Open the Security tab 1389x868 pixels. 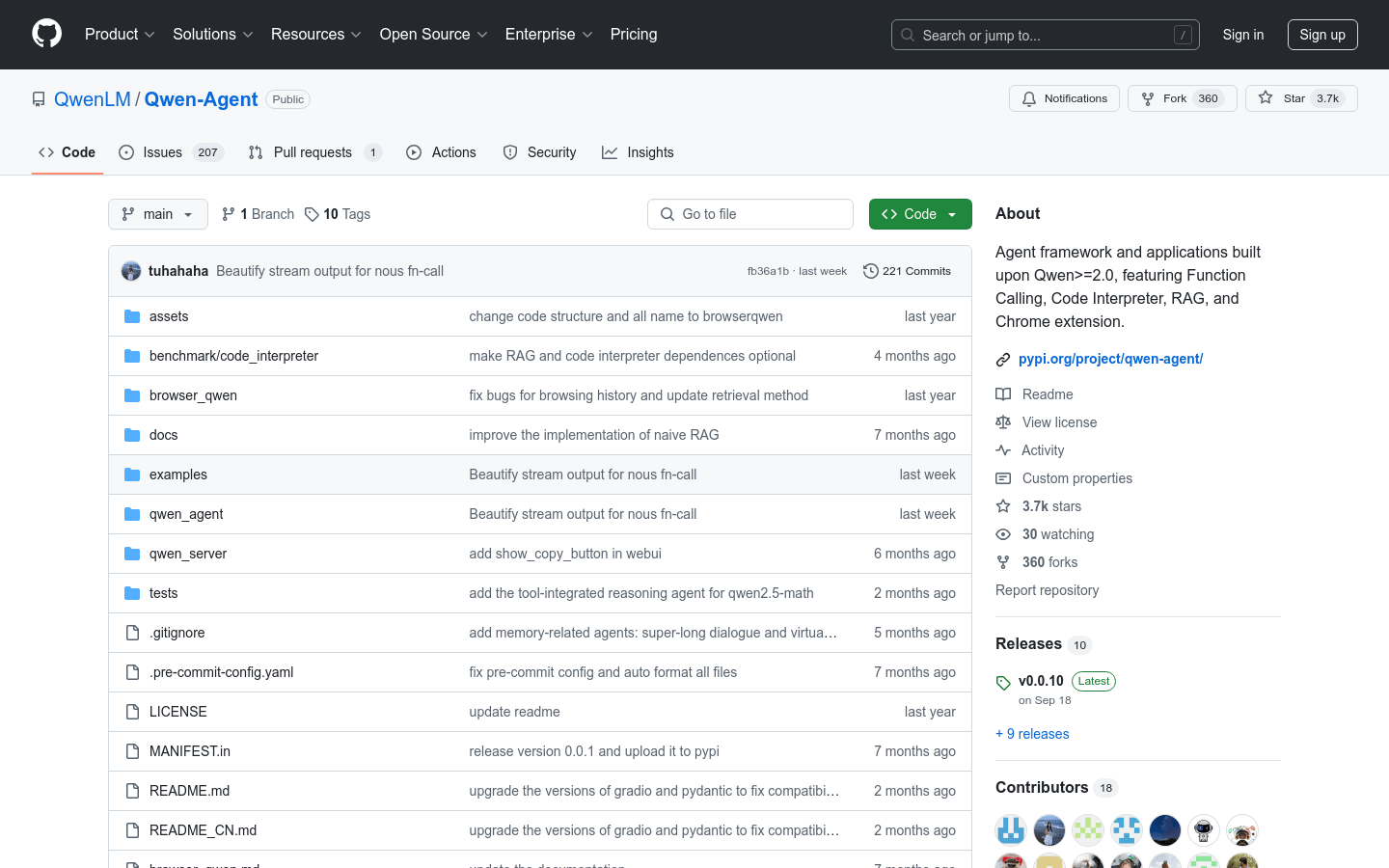tap(539, 152)
